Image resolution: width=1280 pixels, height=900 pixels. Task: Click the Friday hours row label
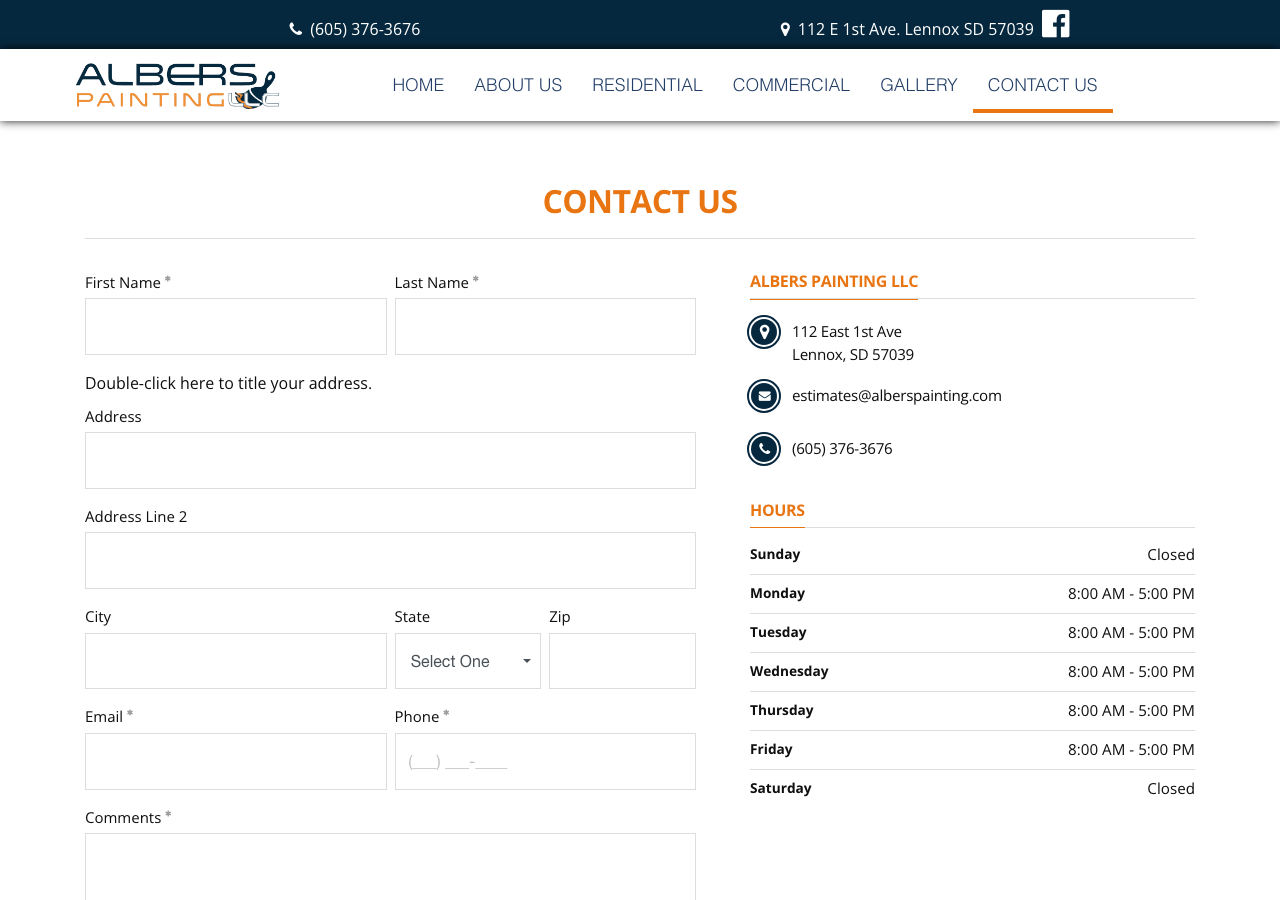[771, 749]
